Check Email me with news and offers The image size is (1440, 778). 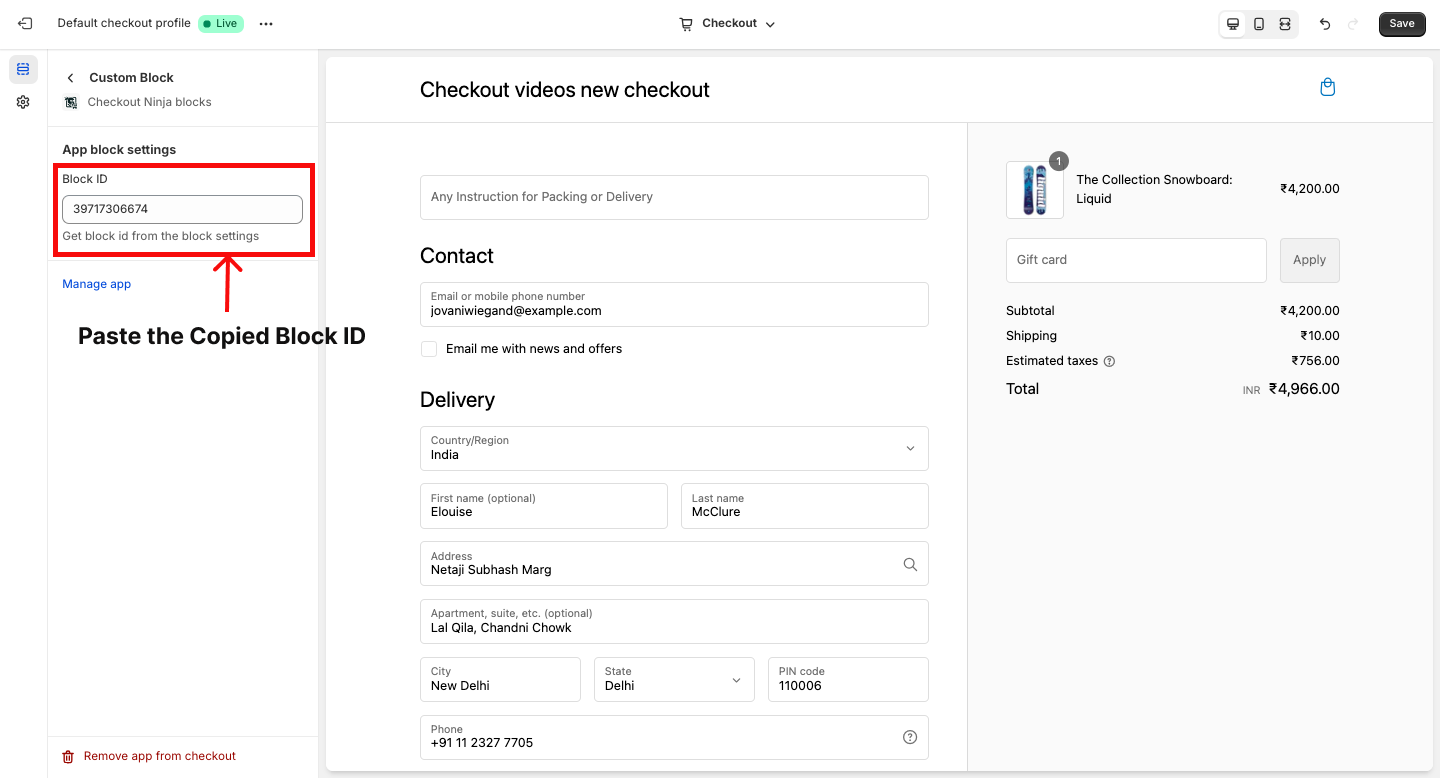429,349
